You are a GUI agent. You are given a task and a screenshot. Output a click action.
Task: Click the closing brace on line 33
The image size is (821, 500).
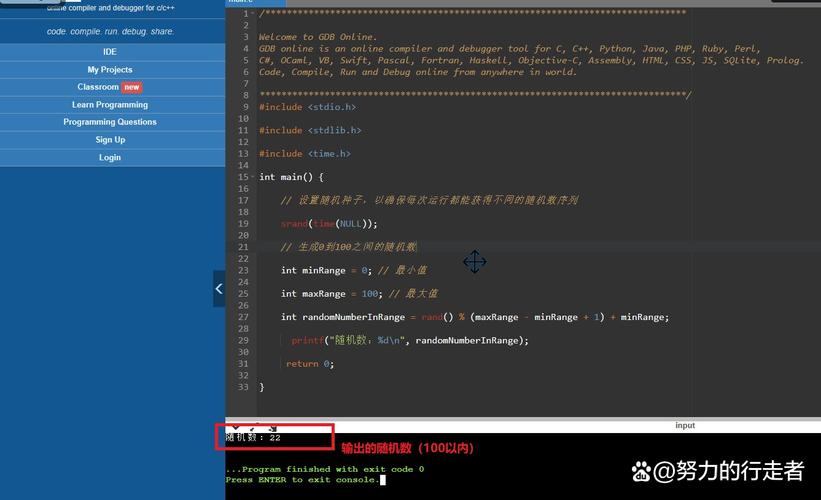pos(262,387)
